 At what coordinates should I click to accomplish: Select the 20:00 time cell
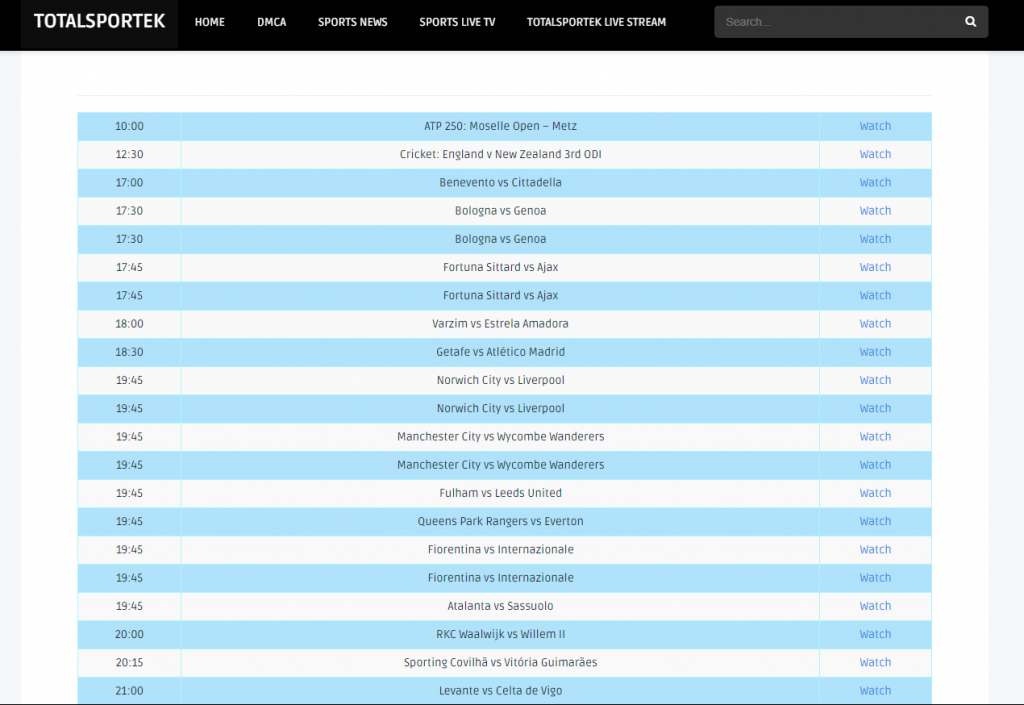tap(129, 634)
